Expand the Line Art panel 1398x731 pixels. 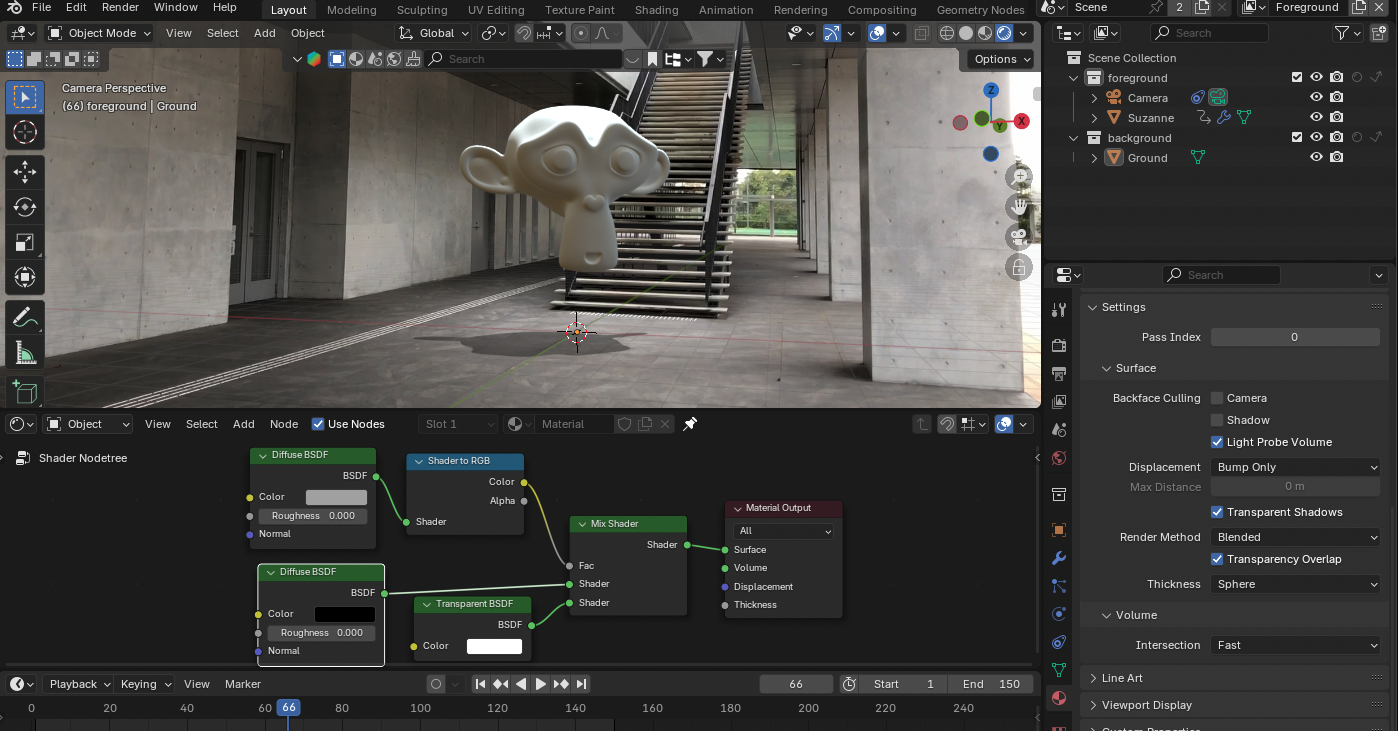[1122, 678]
